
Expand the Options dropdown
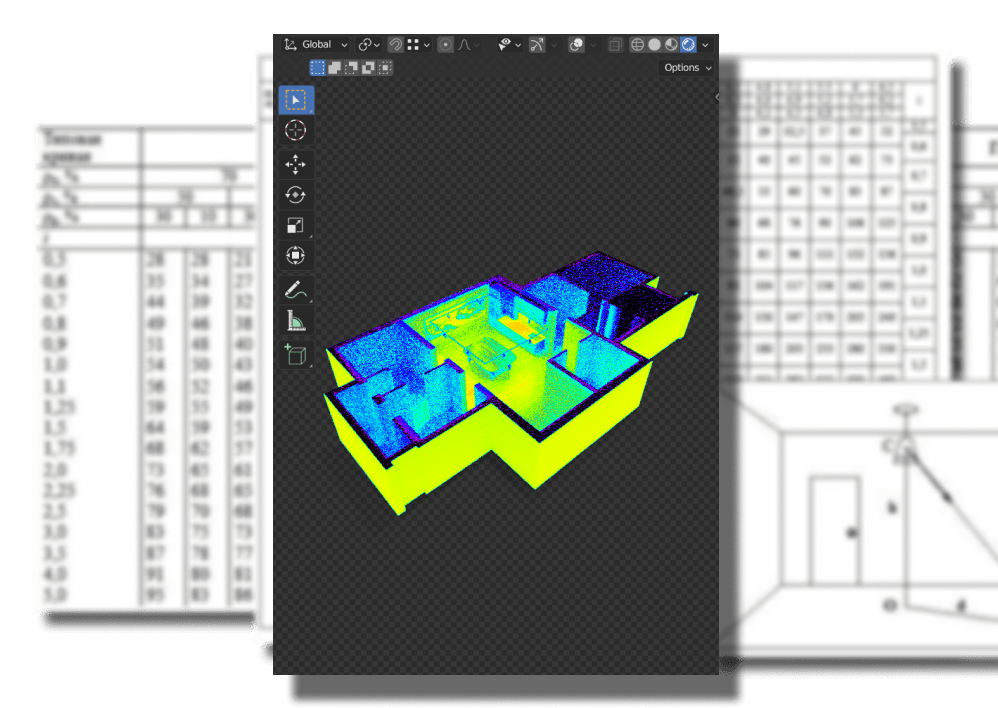coord(688,68)
